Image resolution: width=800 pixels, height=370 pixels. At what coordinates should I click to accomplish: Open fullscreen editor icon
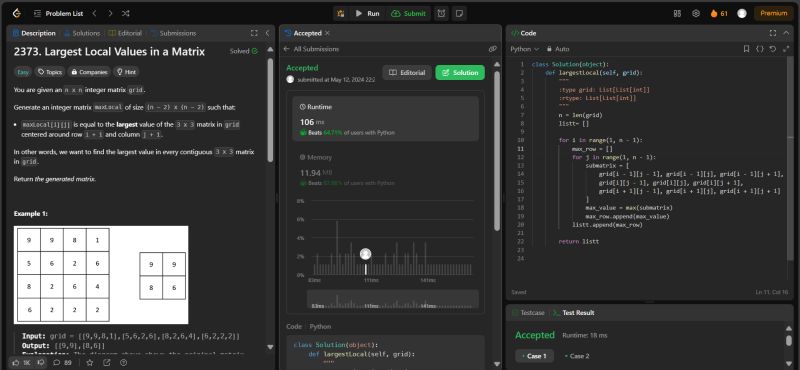pyautogui.click(x=786, y=49)
